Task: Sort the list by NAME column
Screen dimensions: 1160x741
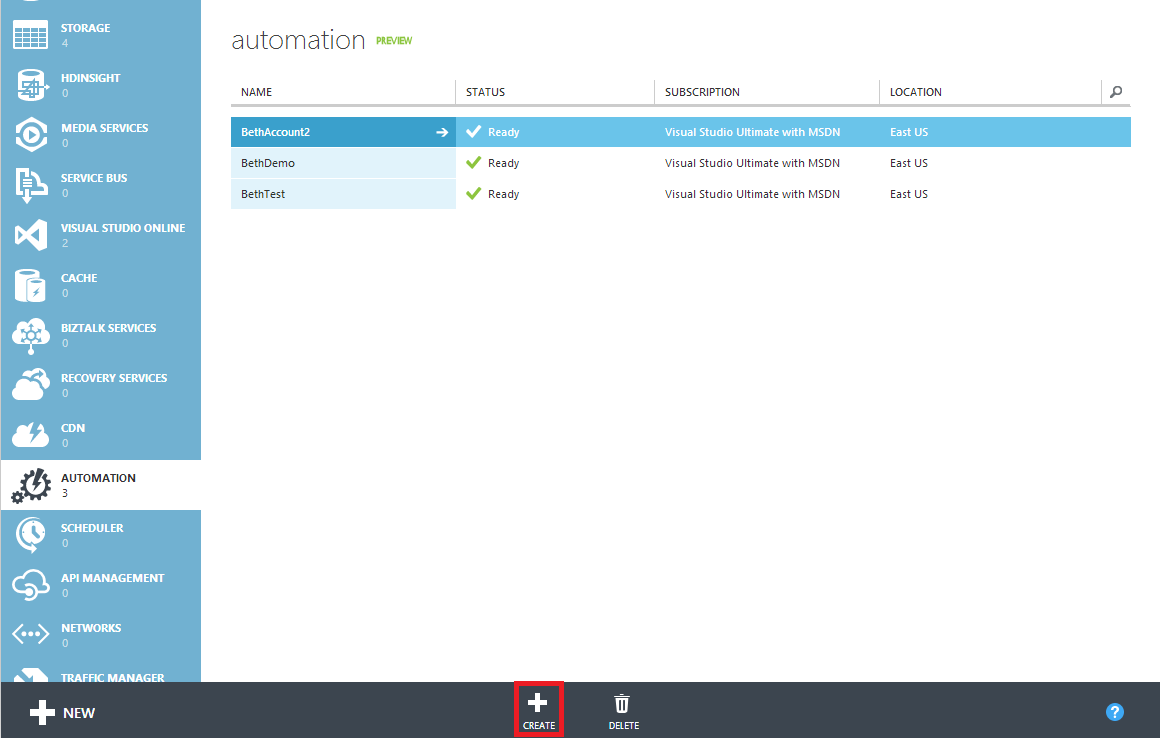Action: [x=254, y=91]
